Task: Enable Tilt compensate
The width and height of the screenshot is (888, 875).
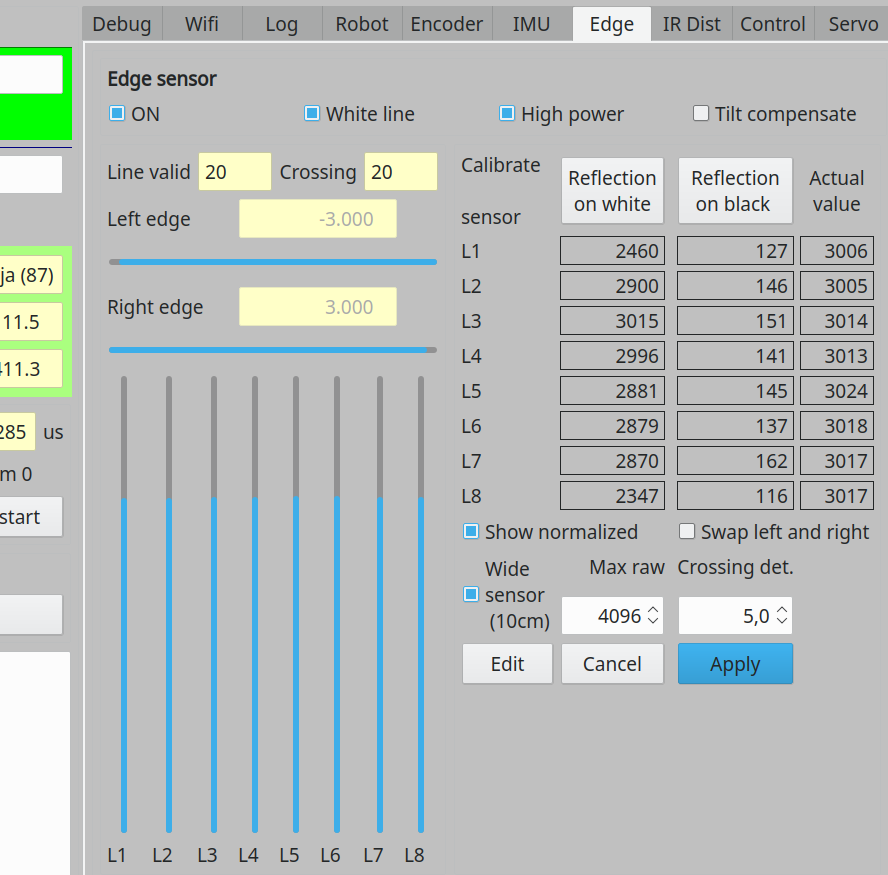Action: (700, 114)
